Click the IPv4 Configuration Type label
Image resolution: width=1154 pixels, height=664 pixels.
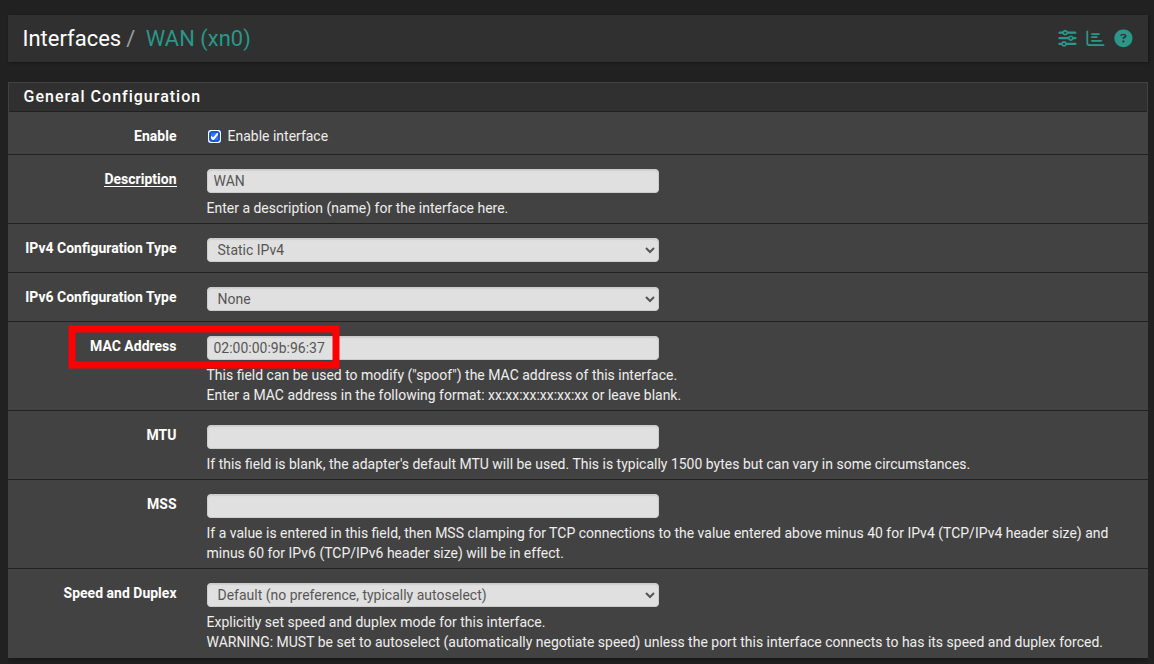coord(100,248)
